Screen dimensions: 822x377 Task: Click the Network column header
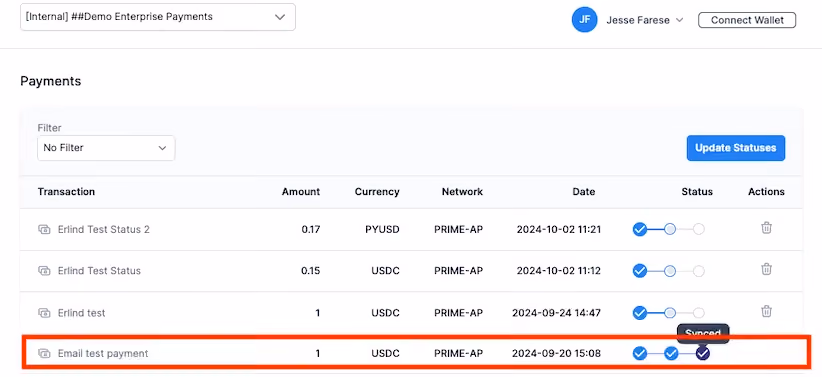click(x=462, y=191)
